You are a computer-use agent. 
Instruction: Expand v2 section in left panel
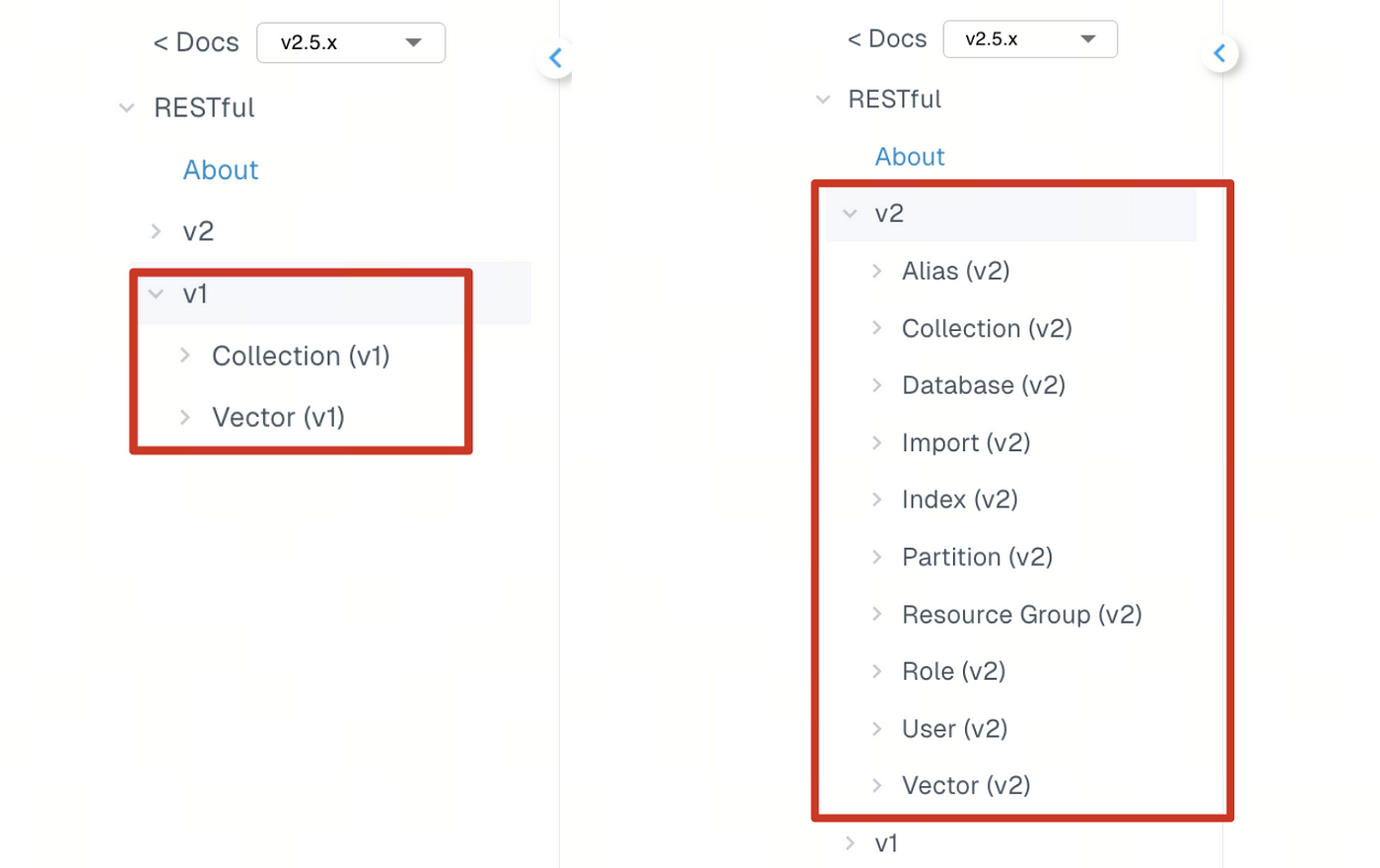pos(156,232)
